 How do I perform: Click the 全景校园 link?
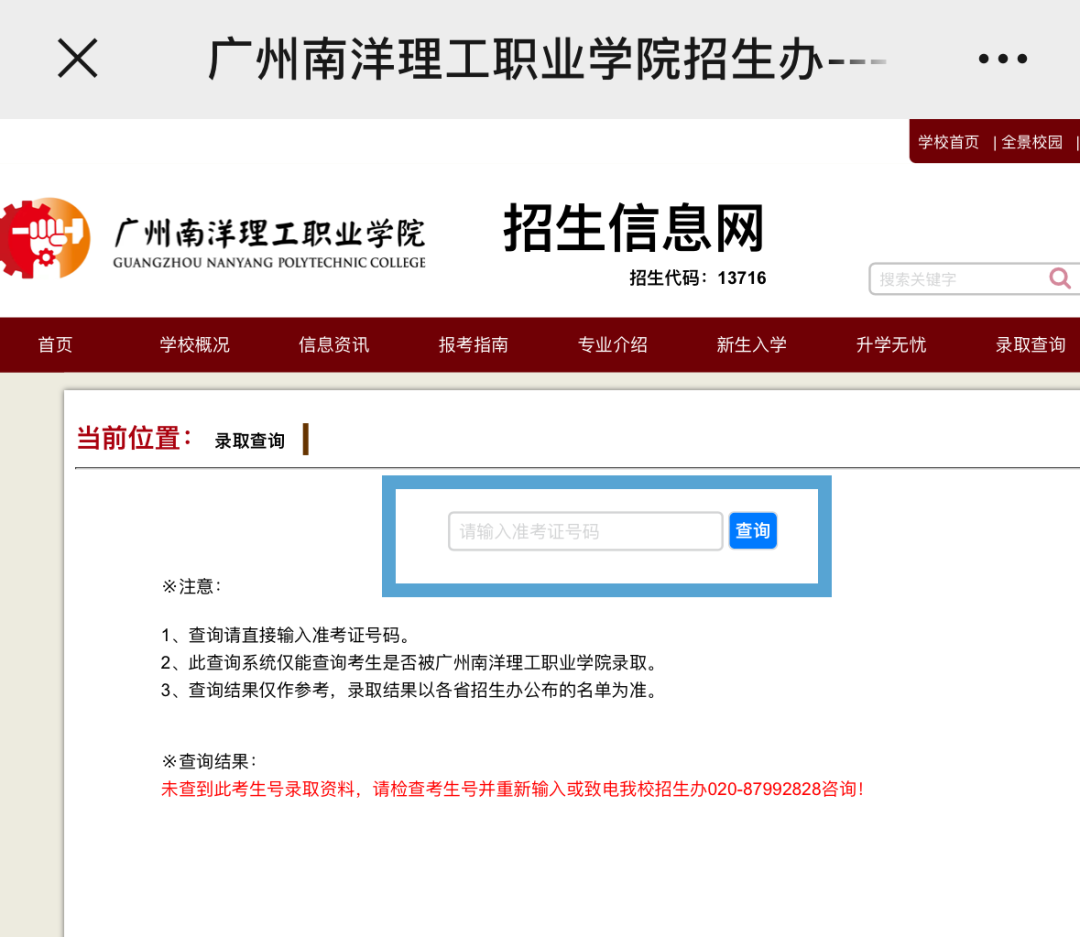1033,141
